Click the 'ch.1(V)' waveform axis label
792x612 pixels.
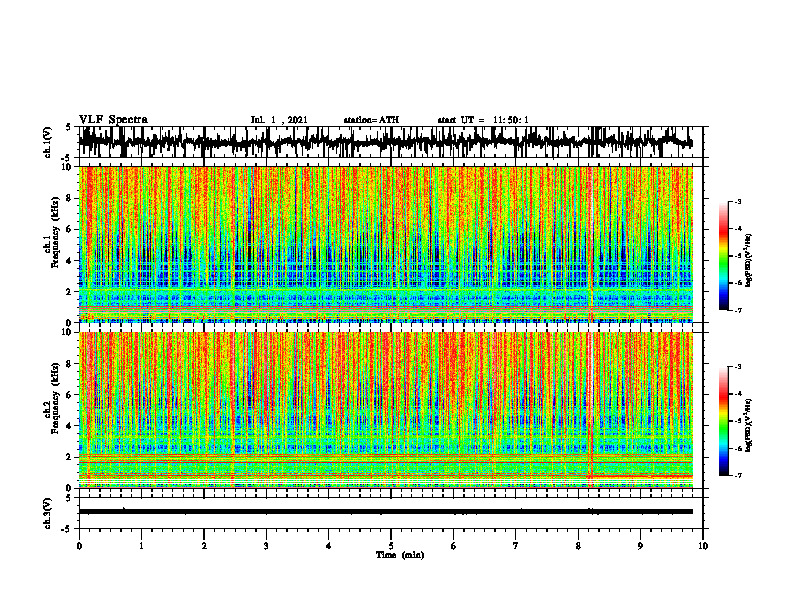coord(48,142)
